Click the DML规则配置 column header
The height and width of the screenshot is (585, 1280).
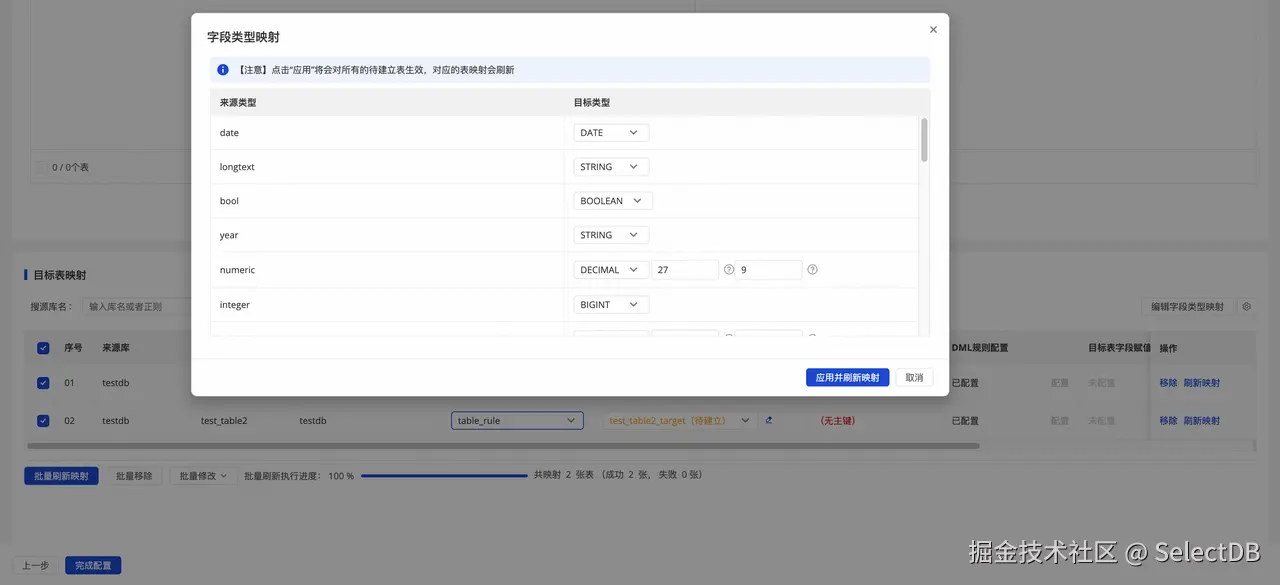[x=980, y=348]
